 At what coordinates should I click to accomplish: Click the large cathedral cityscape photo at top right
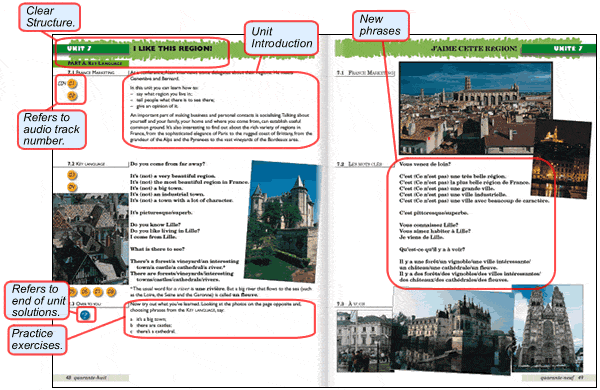(475, 108)
